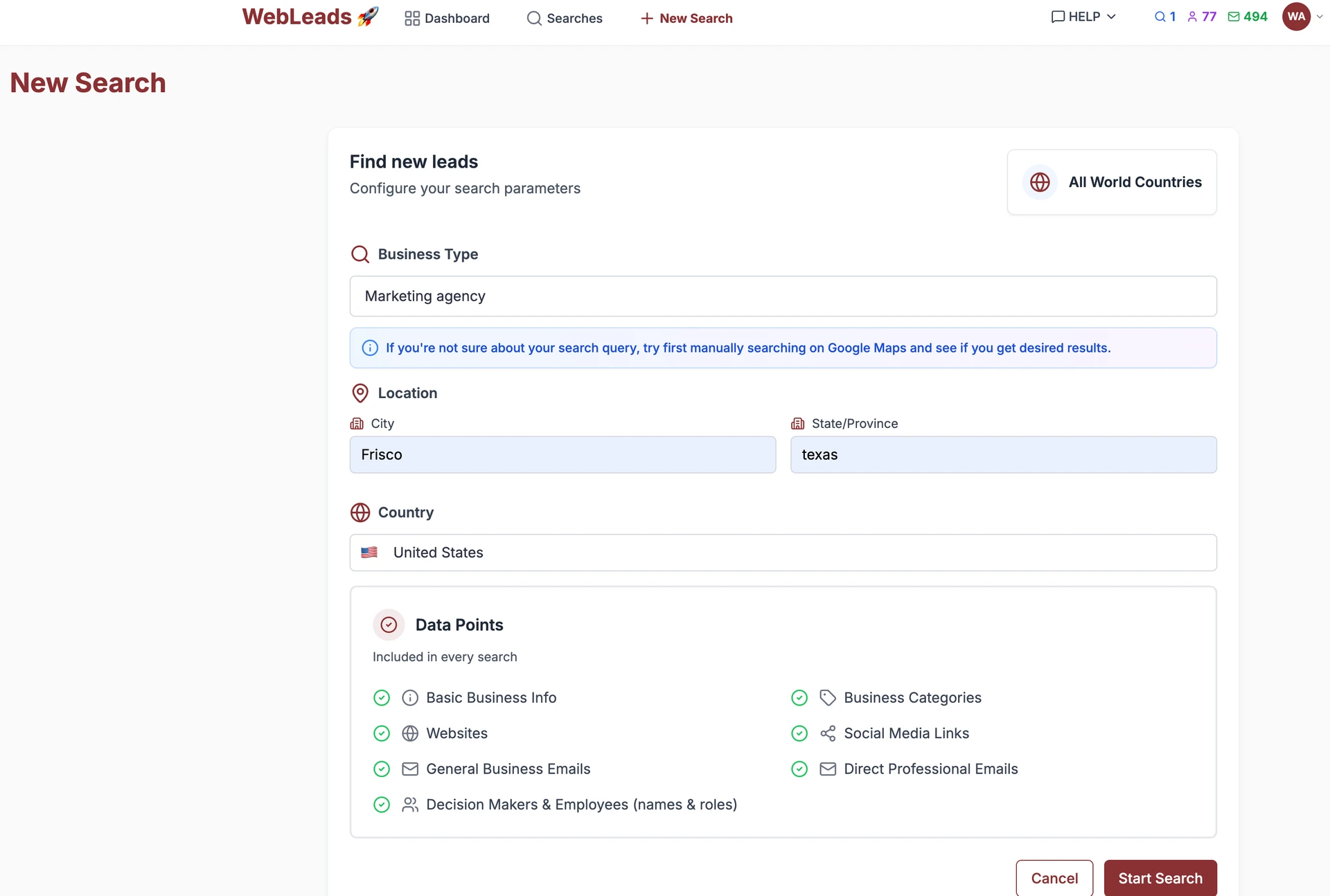Screen dimensions: 1330x896
Task: Expand the WA user avatar menu
Action: (x=1297, y=17)
